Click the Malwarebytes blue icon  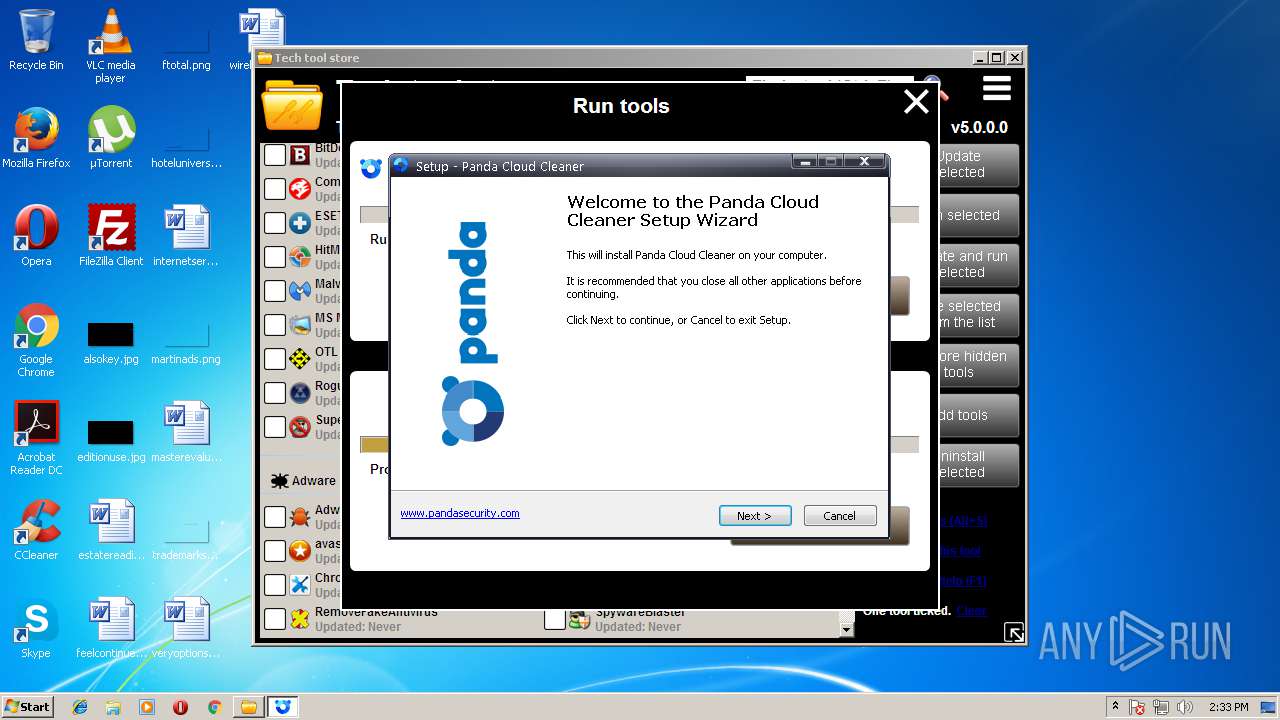coord(300,291)
